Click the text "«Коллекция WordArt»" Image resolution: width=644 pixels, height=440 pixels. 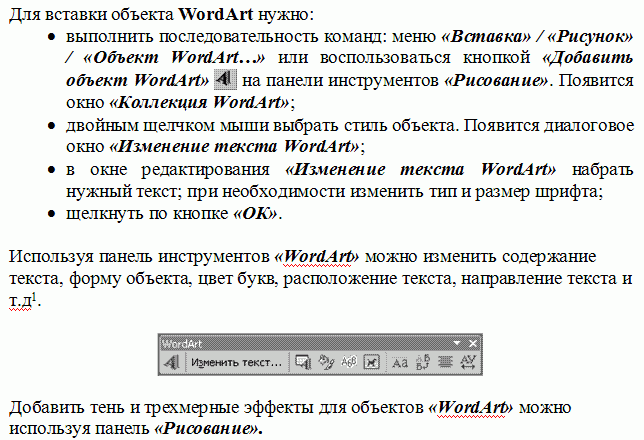point(199,102)
